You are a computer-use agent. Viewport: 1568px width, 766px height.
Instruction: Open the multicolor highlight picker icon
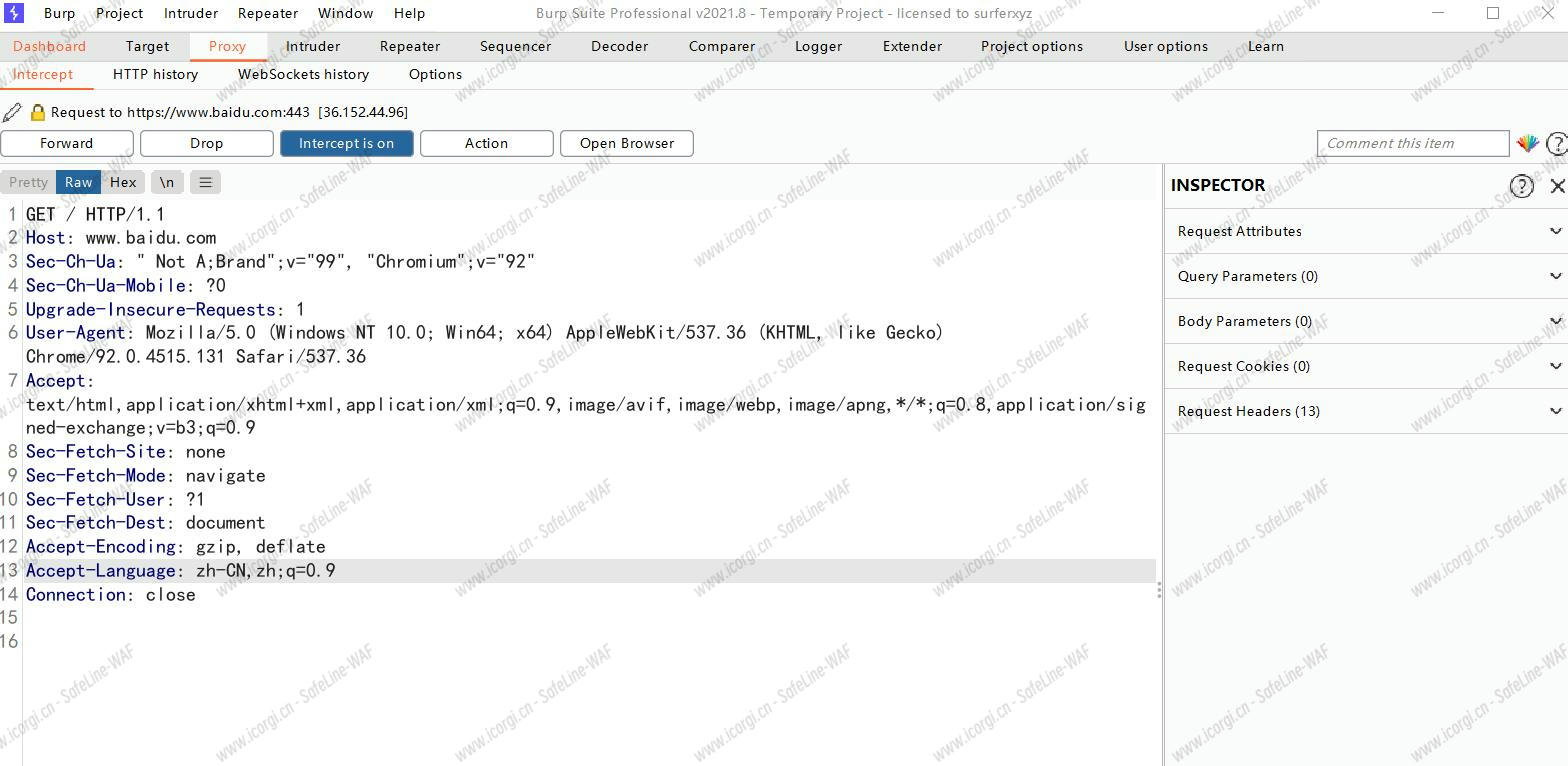pos(1527,143)
